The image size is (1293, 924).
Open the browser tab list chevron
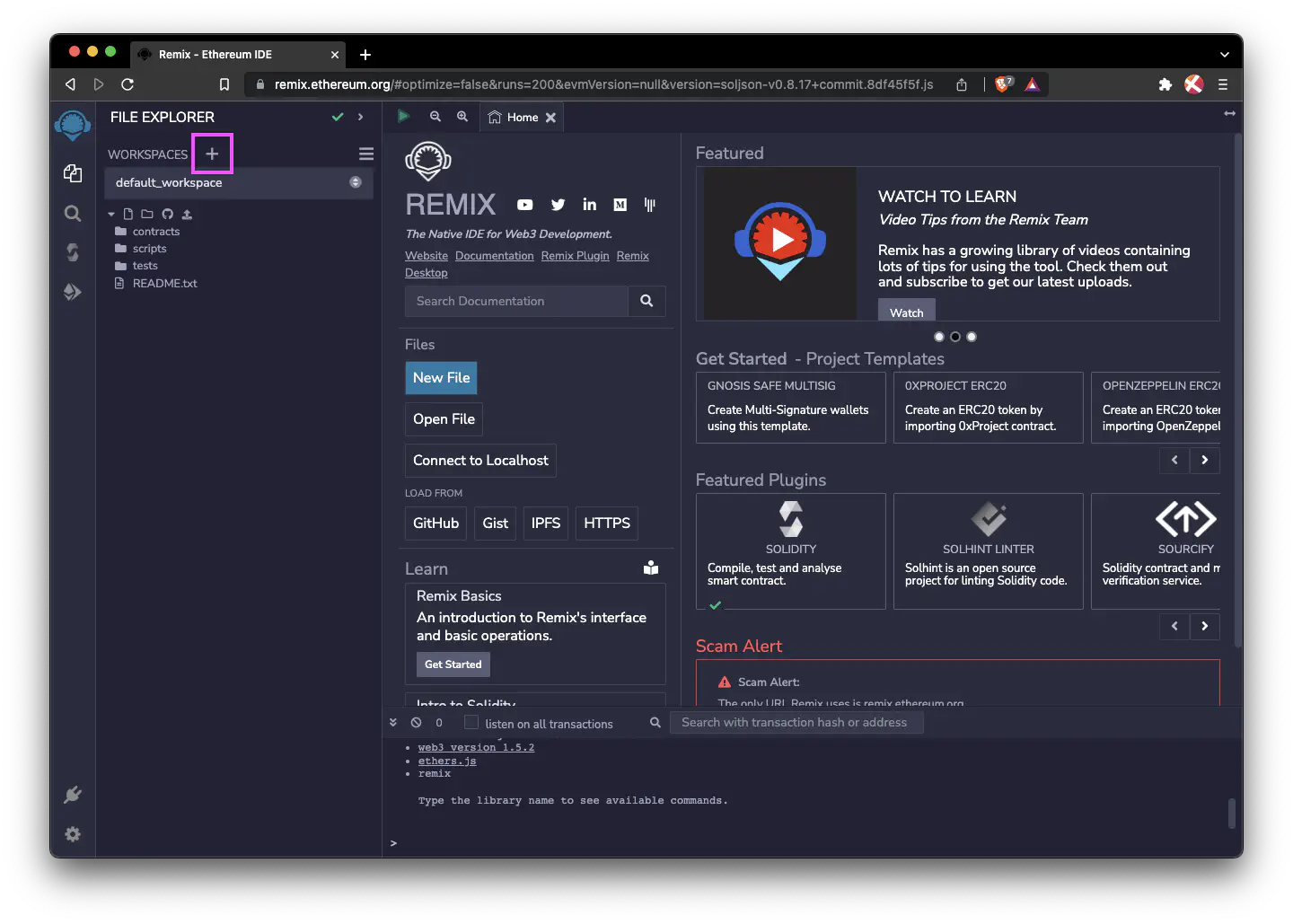pos(1224,55)
